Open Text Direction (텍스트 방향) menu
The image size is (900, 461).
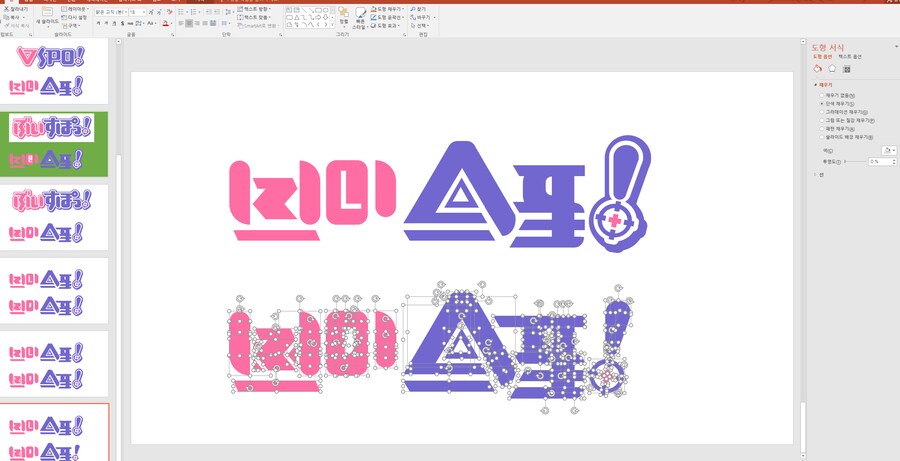254,9
